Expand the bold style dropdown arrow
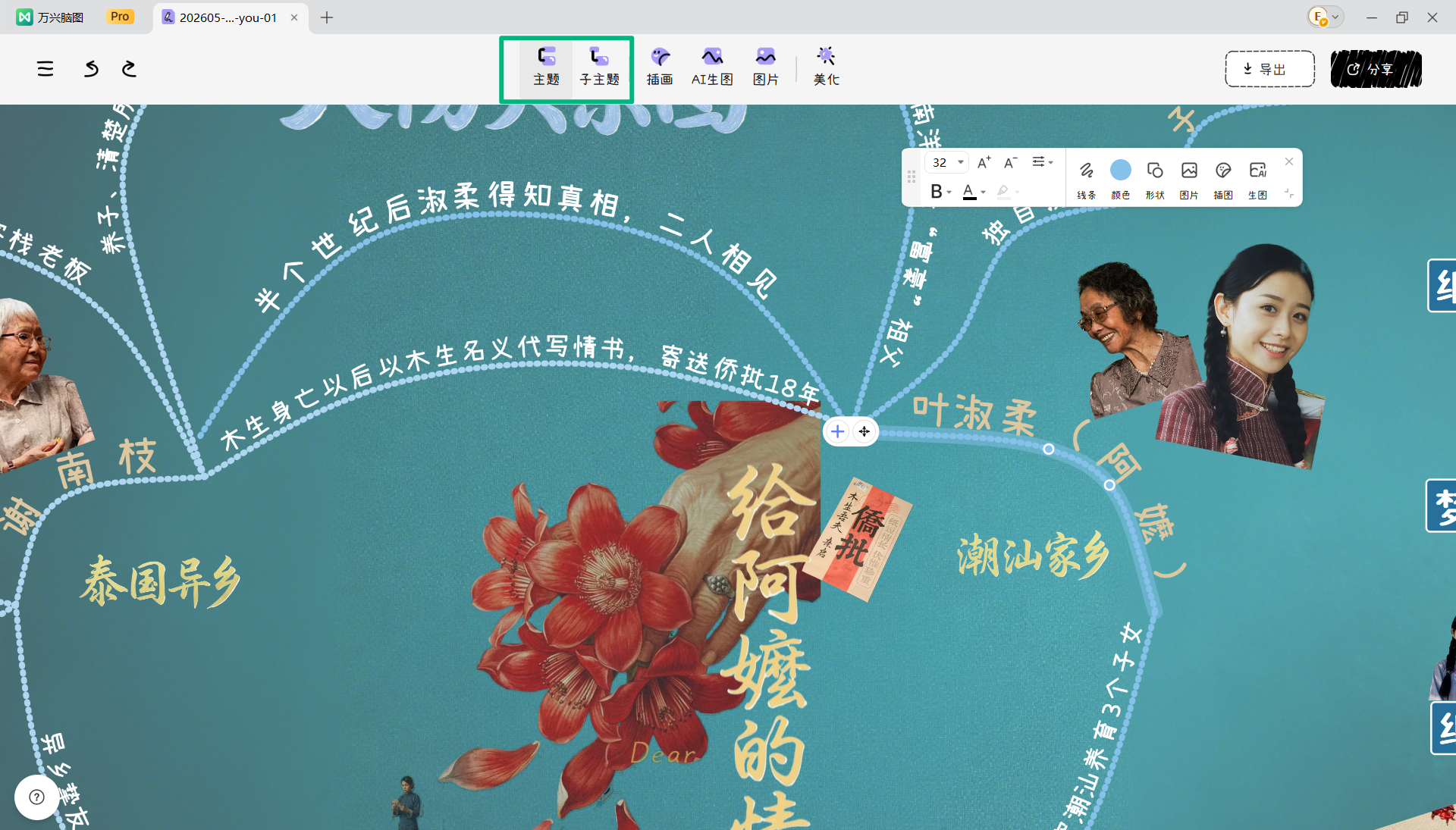The image size is (1456, 830). 949,193
